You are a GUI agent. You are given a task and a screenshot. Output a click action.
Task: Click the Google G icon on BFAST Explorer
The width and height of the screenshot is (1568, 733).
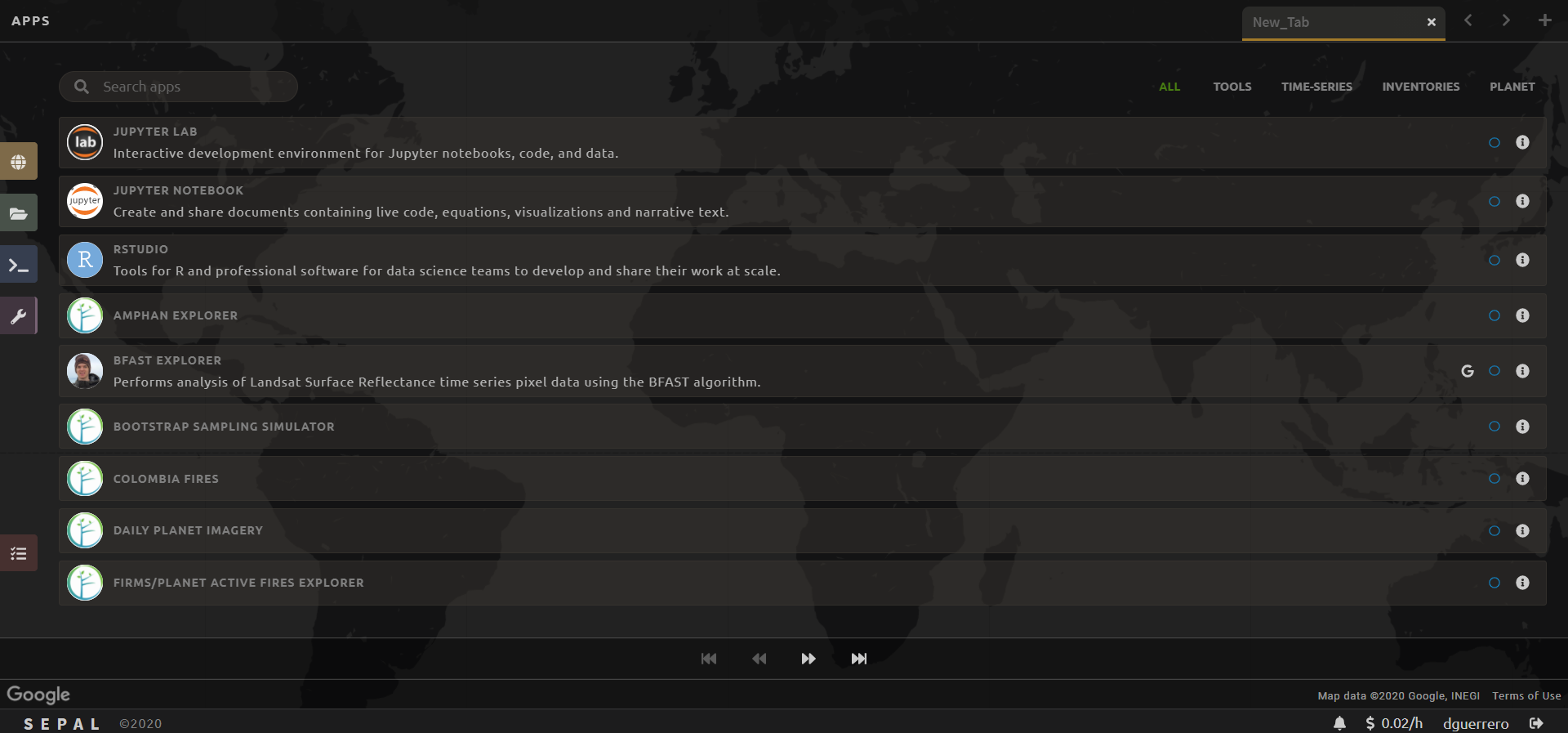pyautogui.click(x=1468, y=371)
